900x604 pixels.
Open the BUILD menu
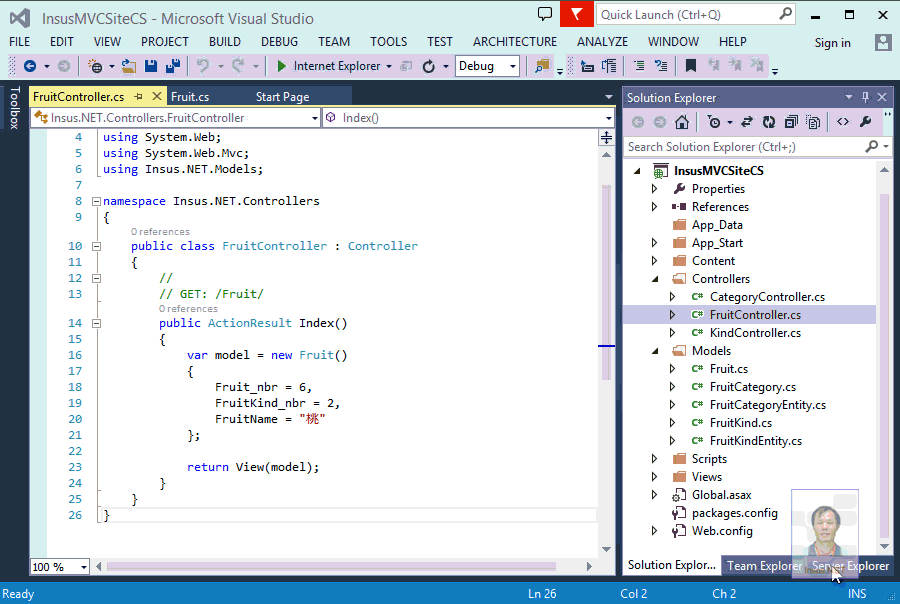224,42
